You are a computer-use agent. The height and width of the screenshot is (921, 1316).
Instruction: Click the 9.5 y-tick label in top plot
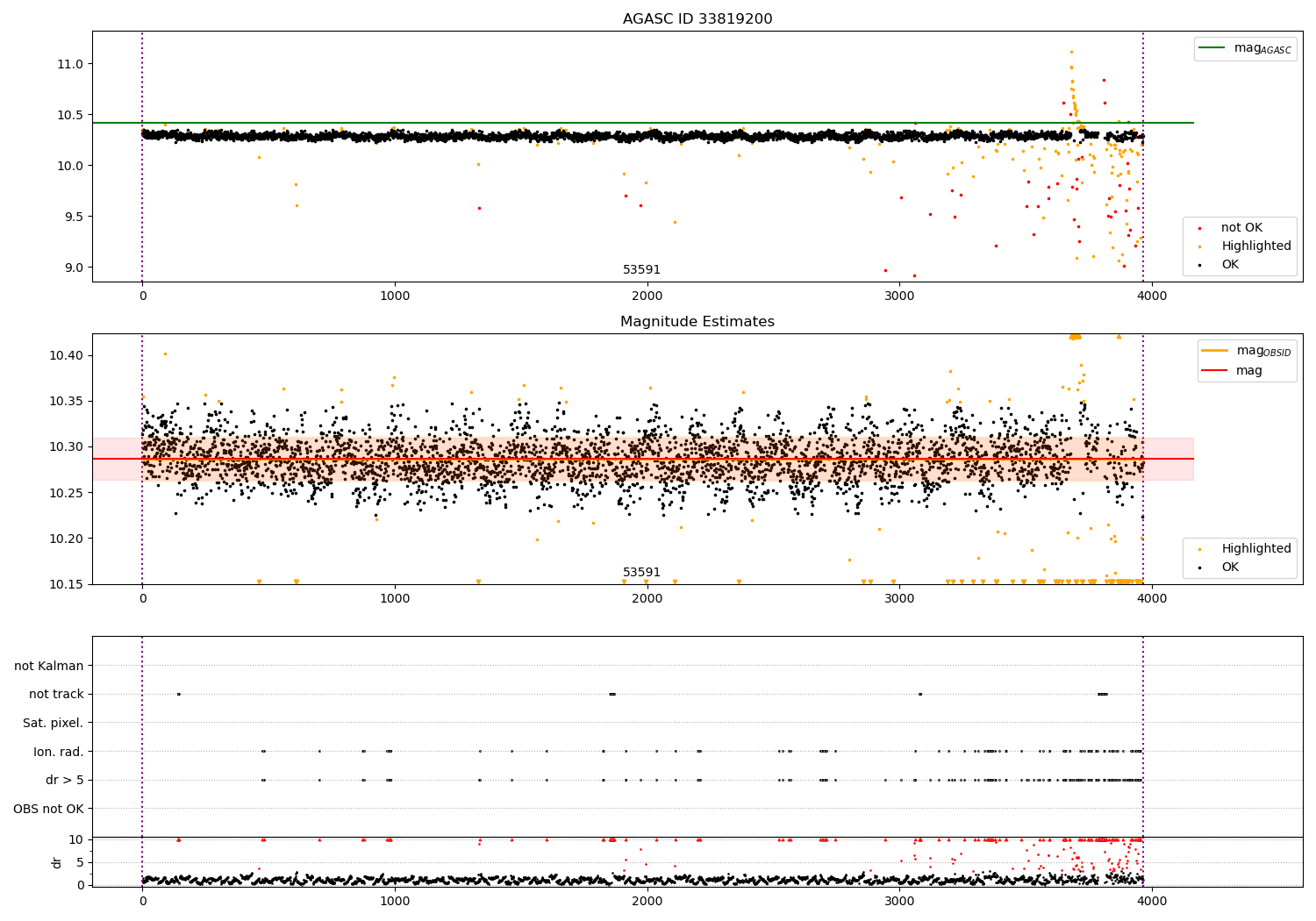(x=74, y=217)
